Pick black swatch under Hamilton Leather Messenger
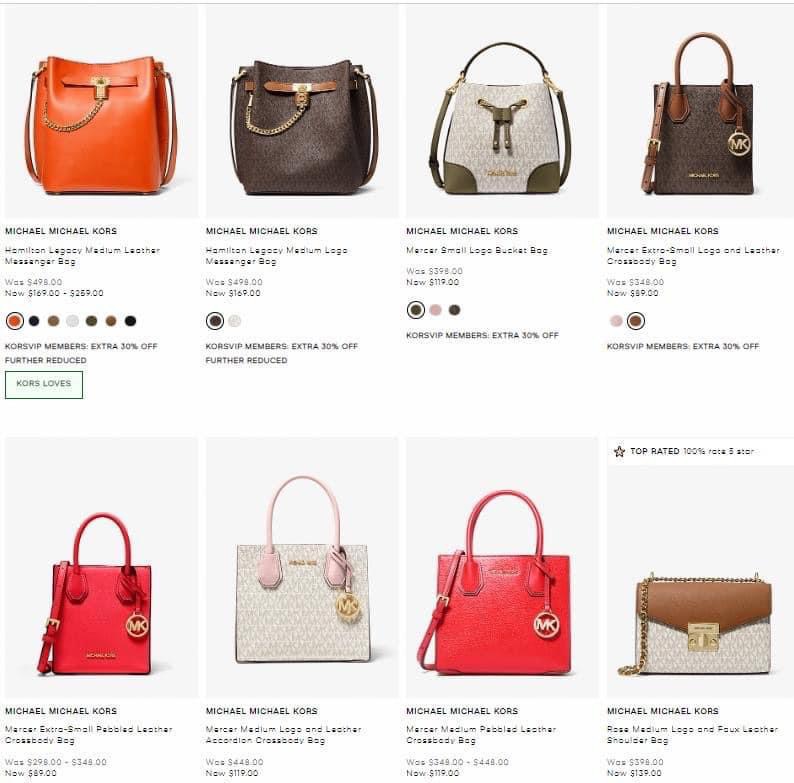The height and width of the screenshot is (783, 794). (130, 321)
